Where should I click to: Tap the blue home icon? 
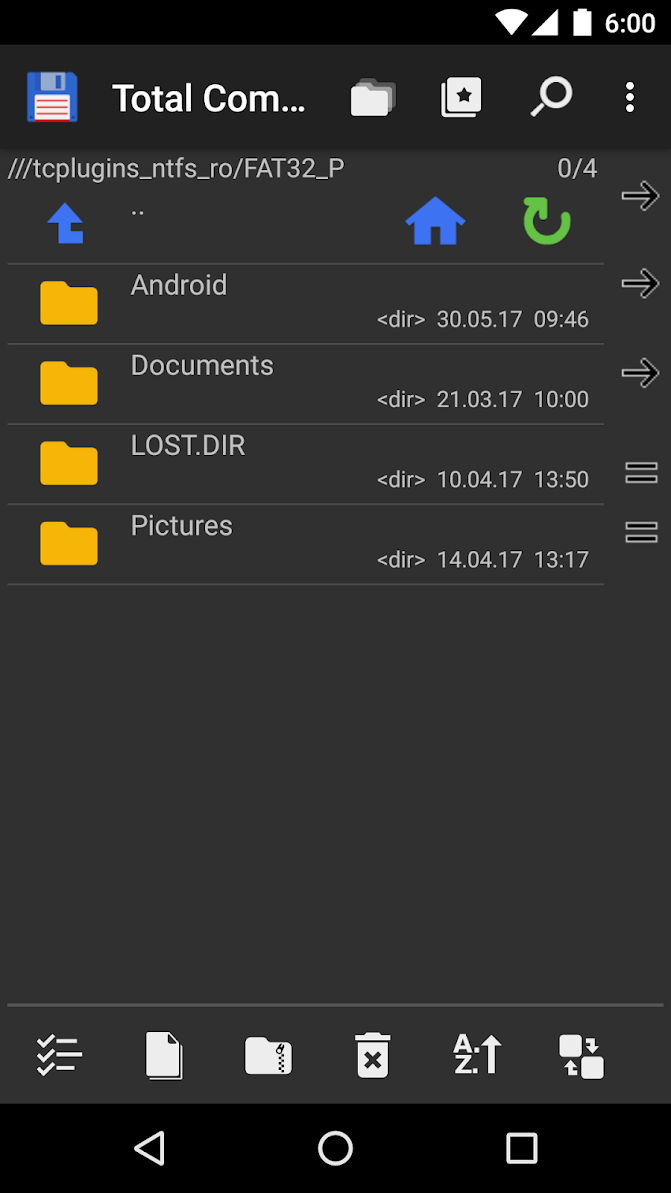pyautogui.click(x=435, y=222)
